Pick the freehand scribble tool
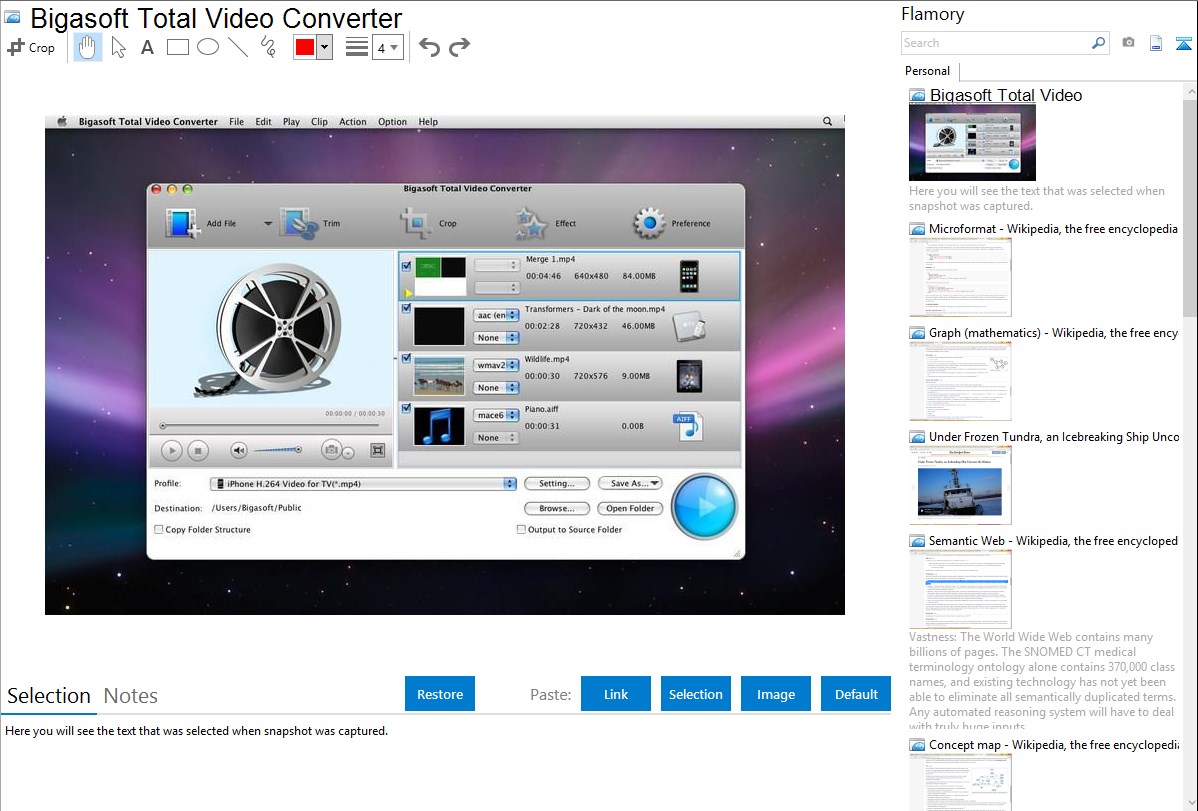The image size is (1198, 811). (x=267, y=47)
